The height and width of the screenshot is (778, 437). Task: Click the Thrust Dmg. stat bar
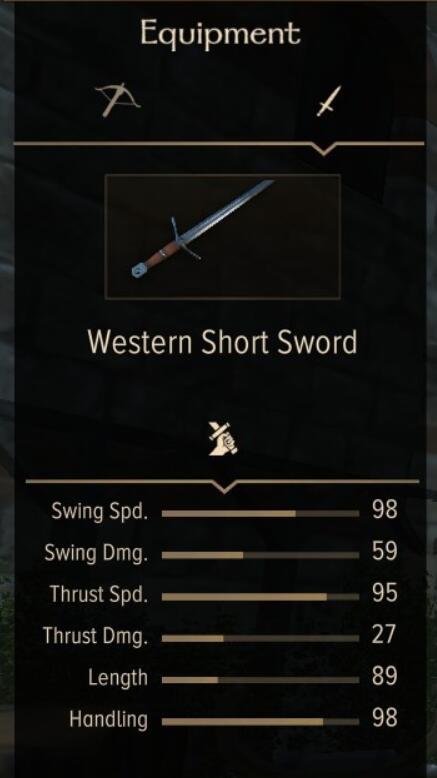[x=260, y=639]
